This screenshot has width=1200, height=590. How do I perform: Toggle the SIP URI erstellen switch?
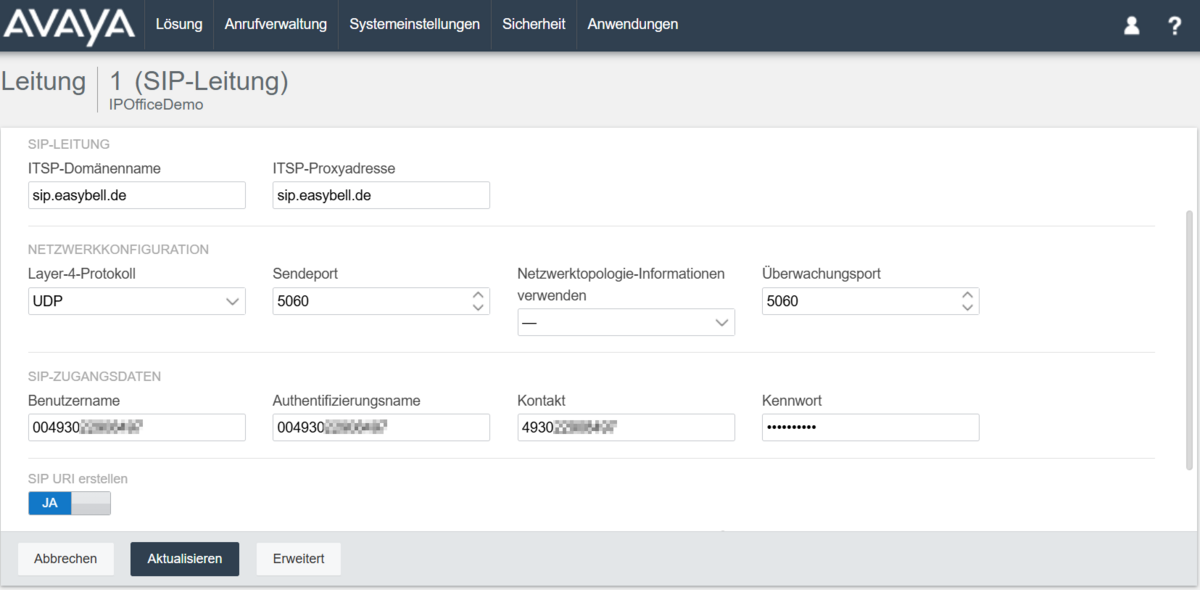point(70,503)
